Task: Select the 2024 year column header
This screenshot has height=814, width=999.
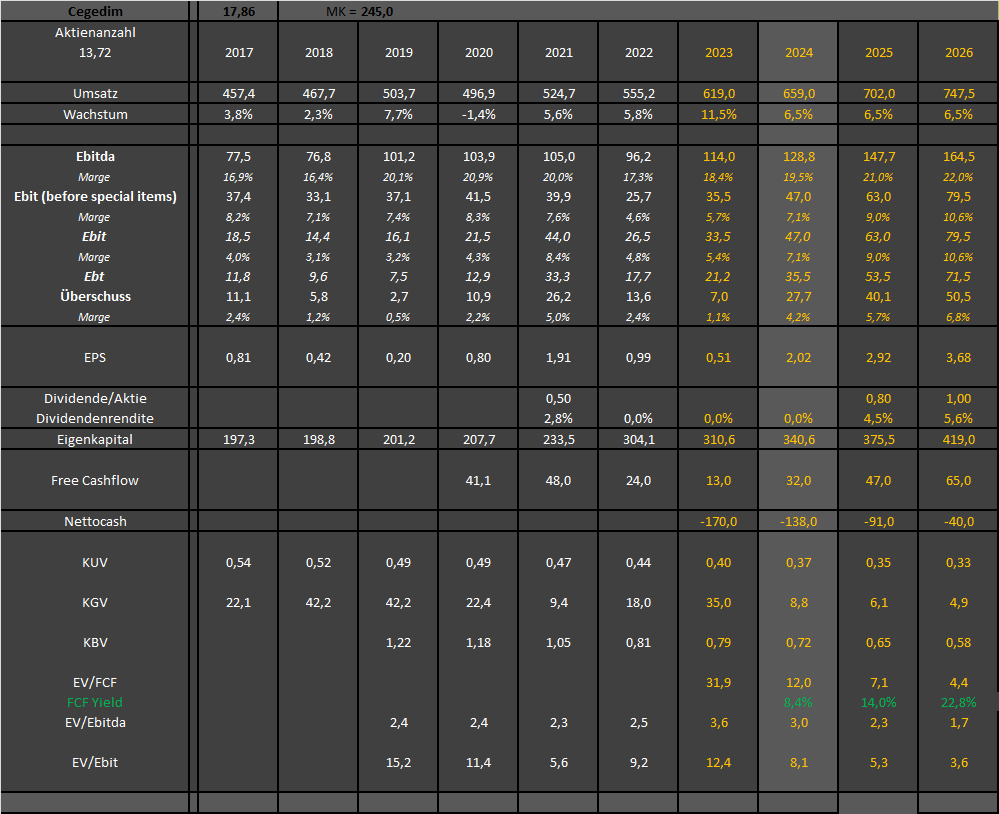Action: coord(798,53)
